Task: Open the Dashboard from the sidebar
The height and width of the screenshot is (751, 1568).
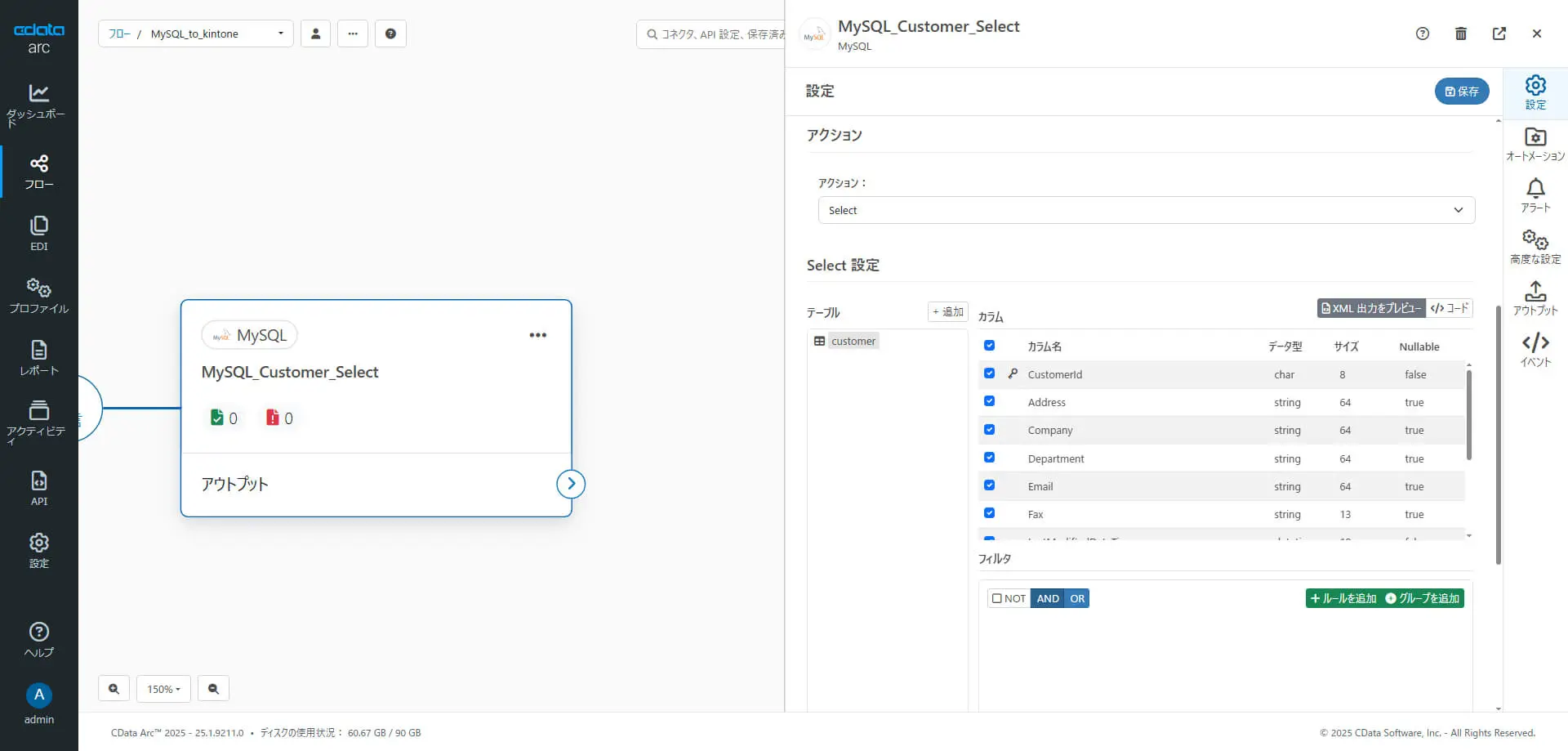Action: (38, 105)
